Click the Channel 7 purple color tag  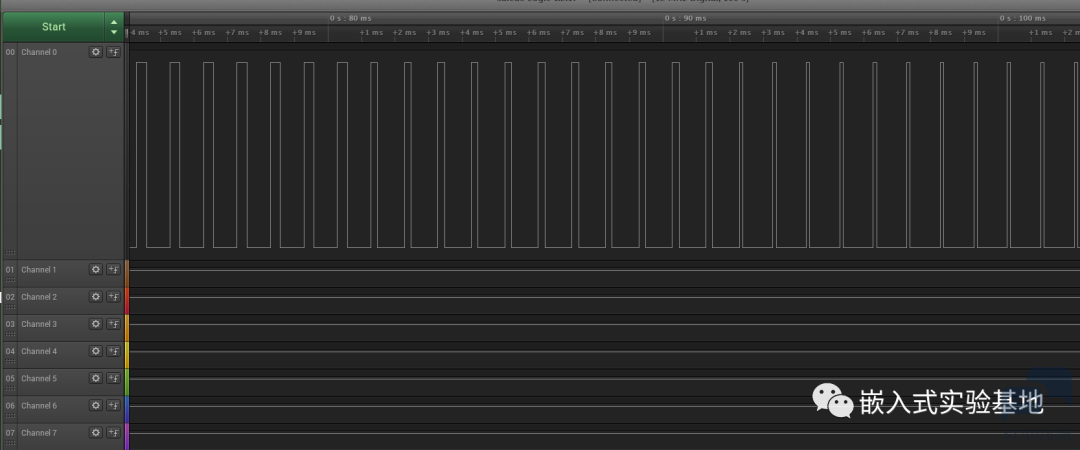pyautogui.click(x=127, y=437)
